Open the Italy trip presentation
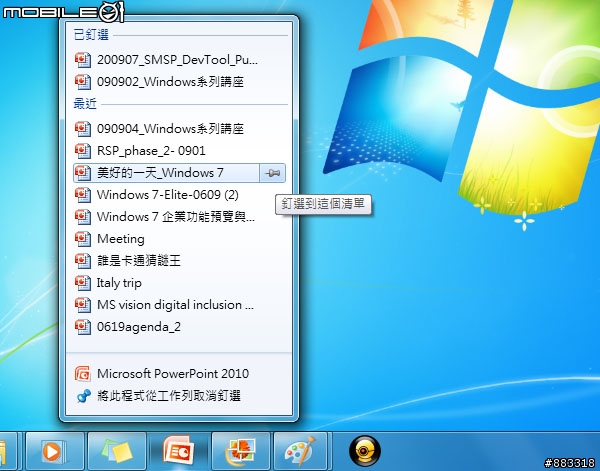This screenshot has height=471, width=600. 179,283
